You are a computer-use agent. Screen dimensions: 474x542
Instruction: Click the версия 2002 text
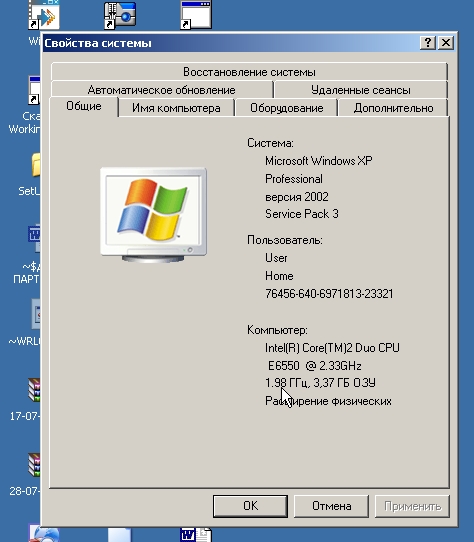[x=297, y=197]
